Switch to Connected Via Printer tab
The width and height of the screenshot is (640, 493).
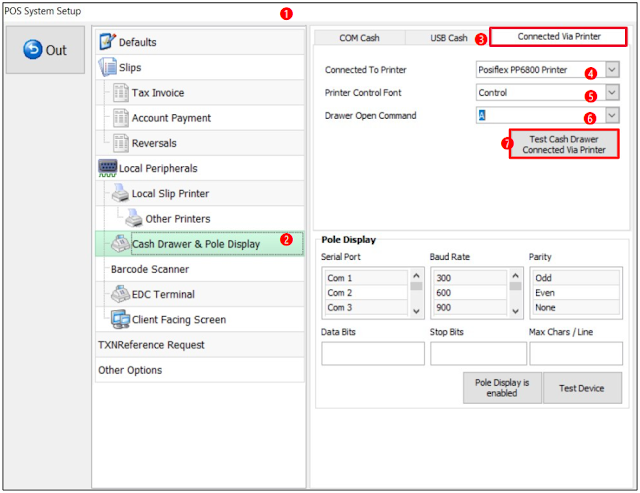click(x=558, y=37)
